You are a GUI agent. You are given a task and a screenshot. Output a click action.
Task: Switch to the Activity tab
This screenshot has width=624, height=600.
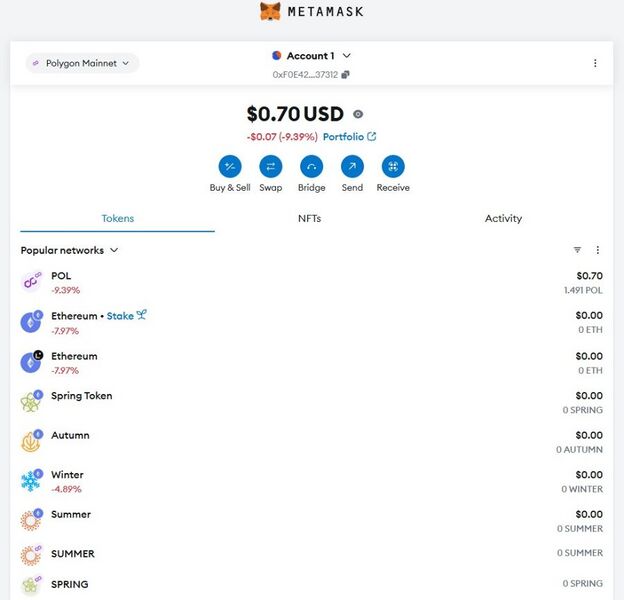(503, 218)
